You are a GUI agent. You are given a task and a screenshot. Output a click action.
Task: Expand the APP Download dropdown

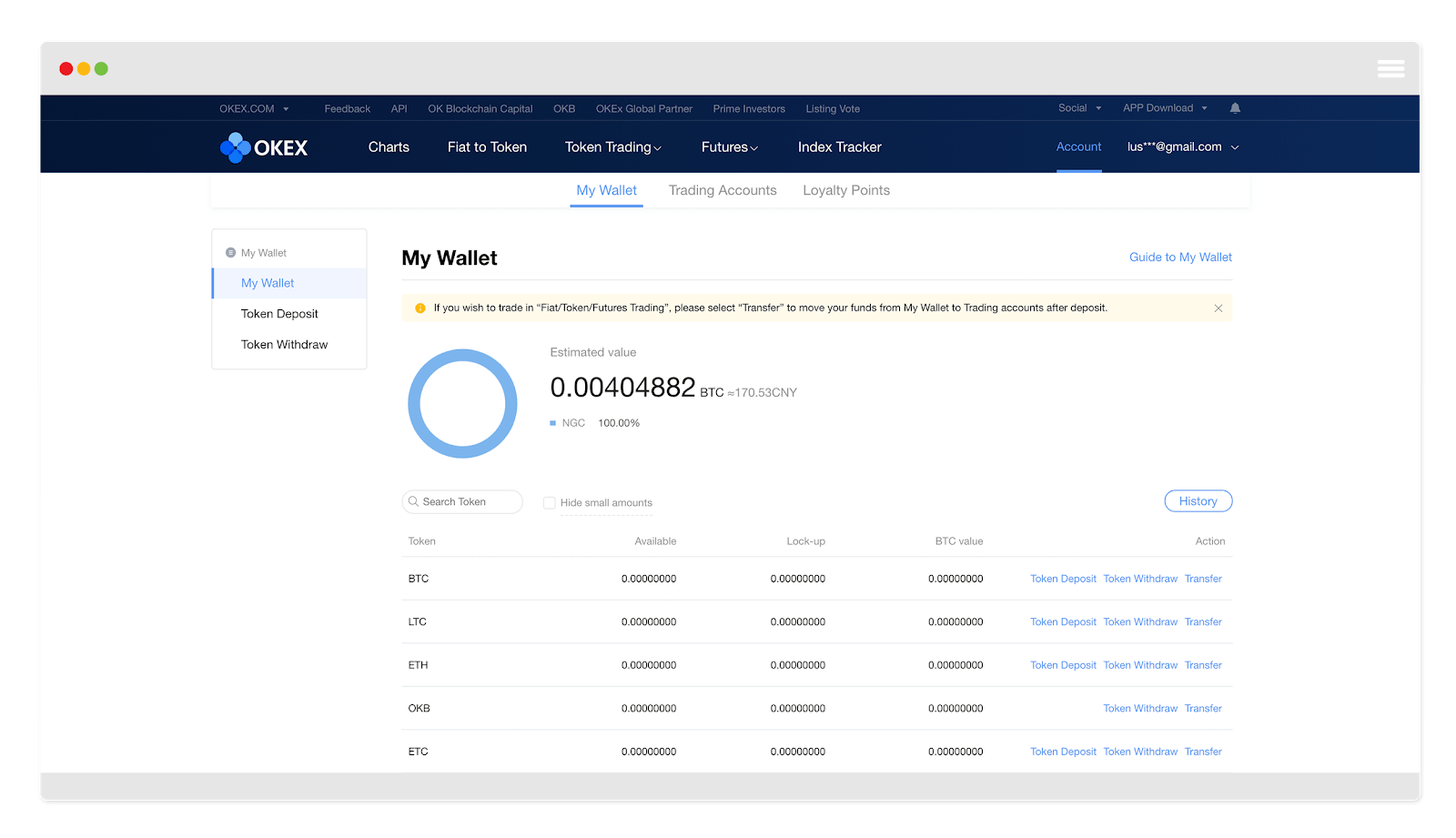tap(1166, 108)
